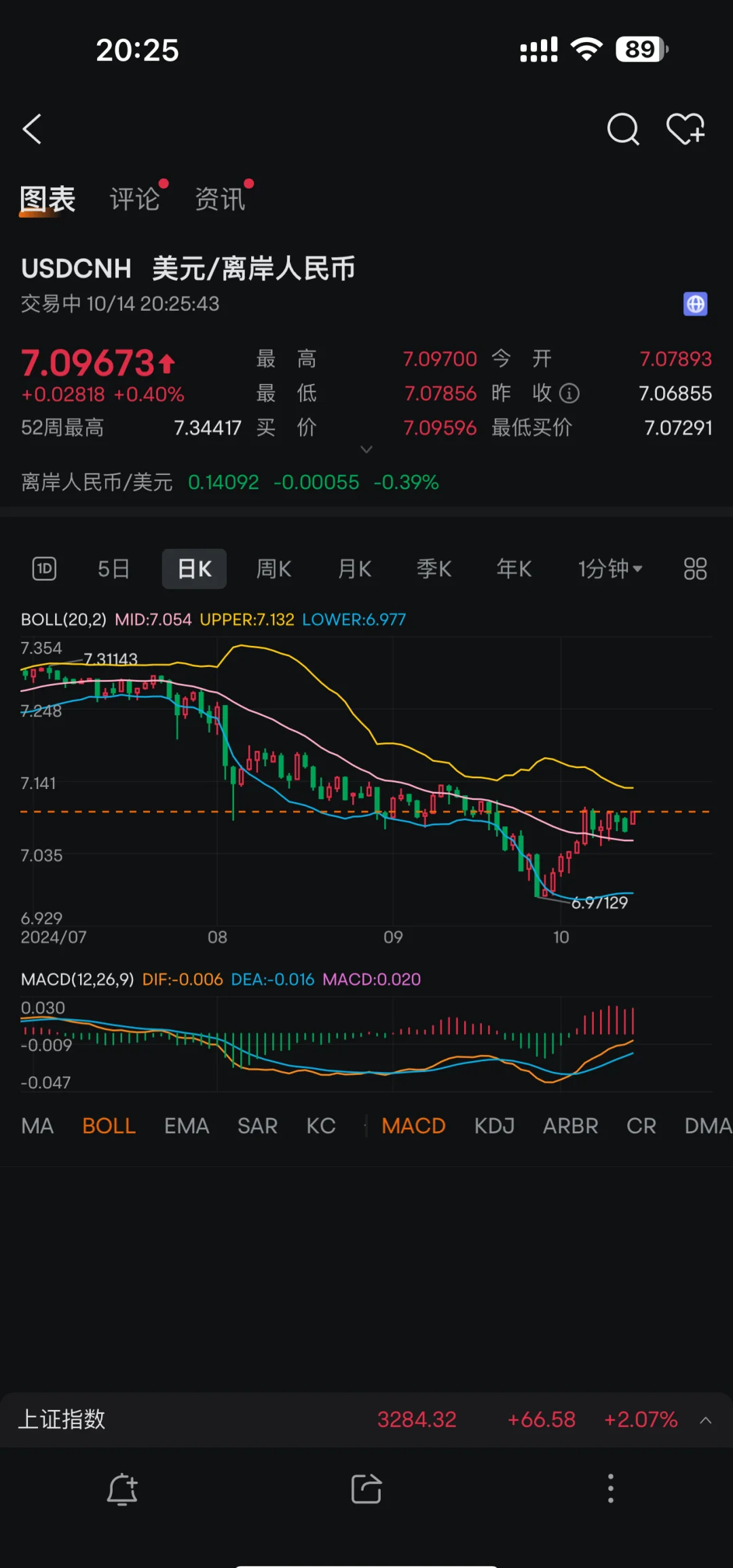Enable the KC indicator

pos(321,1126)
